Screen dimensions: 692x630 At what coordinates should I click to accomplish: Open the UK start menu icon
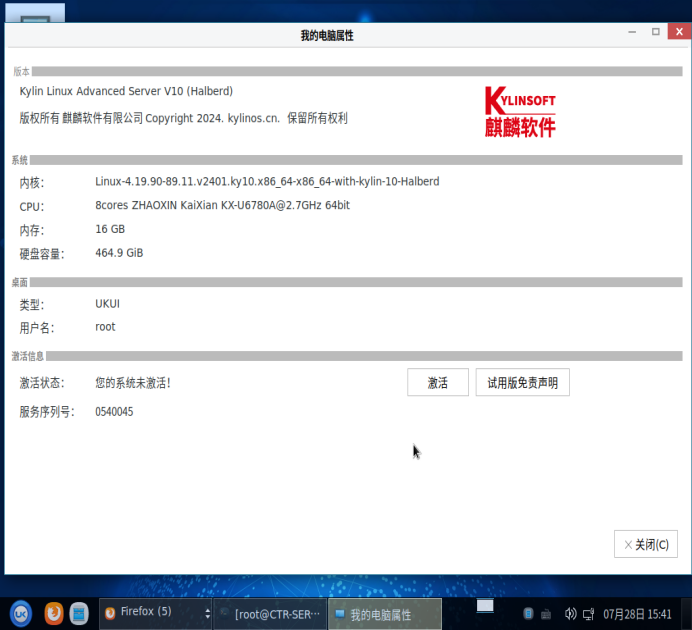tap(21, 613)
